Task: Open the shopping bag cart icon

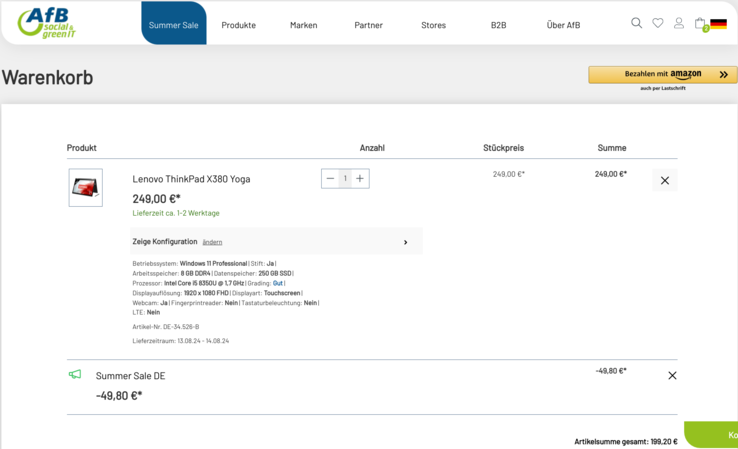Action: pyautogui.click(x=700, y=24)
